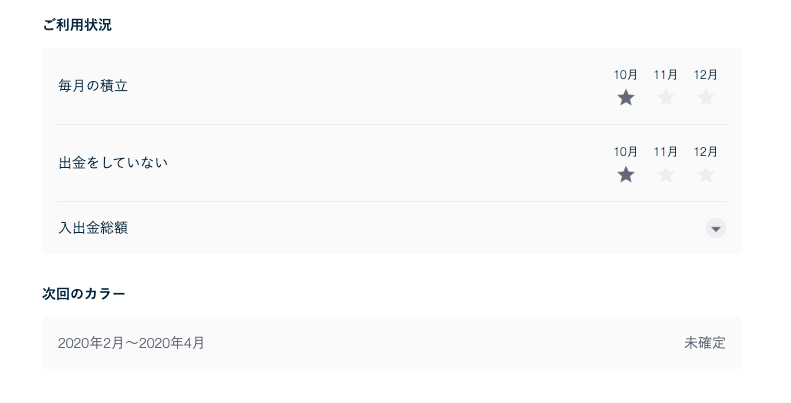Click the 2020年2月〜2020年4月 period text

coord(131,343)
